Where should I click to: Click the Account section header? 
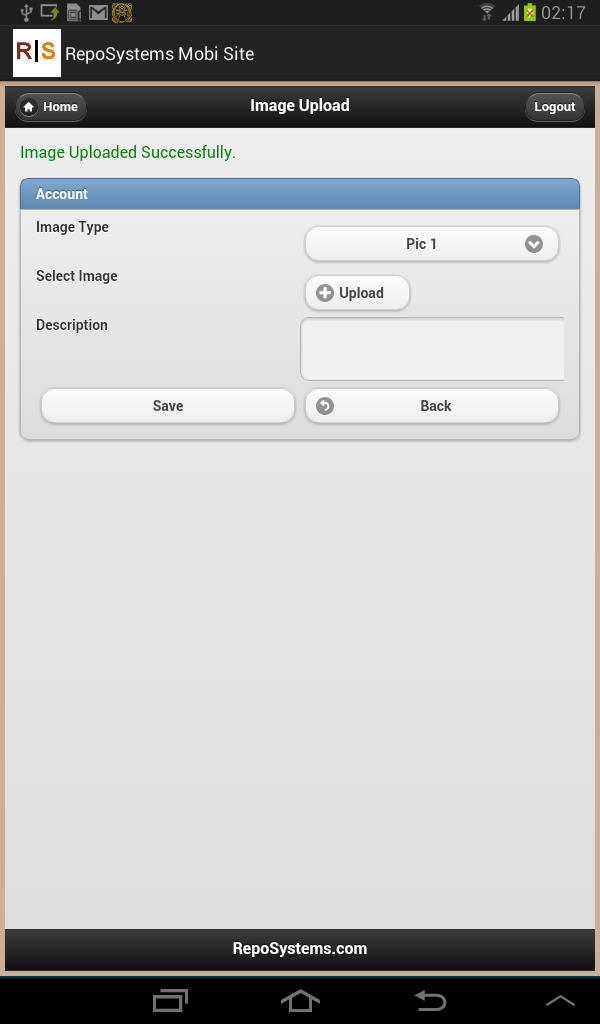[300, 194]
